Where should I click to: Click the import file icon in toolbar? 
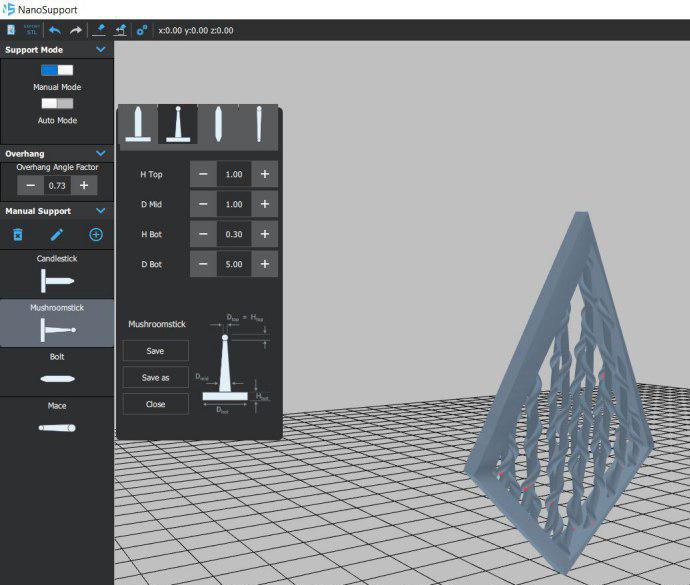[11, 30]
